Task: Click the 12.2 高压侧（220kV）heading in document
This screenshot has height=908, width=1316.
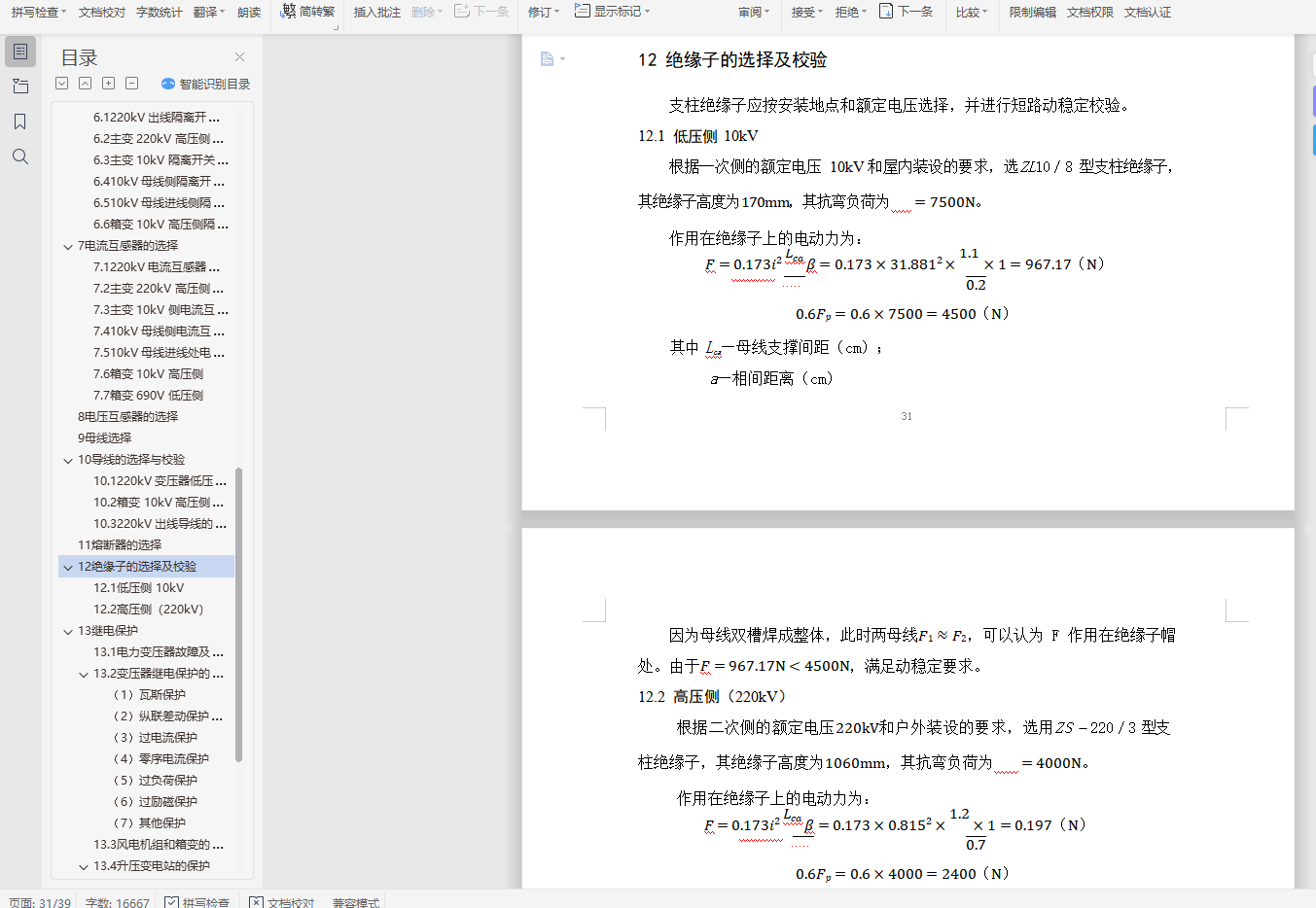Action: coord(713,697)
